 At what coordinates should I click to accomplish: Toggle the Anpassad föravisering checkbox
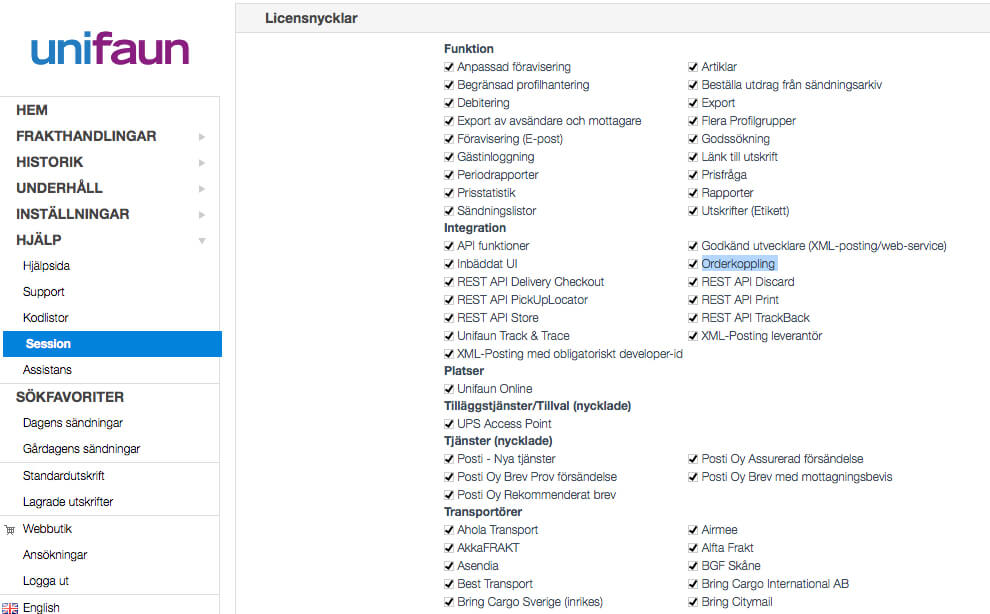pos(449,67)
